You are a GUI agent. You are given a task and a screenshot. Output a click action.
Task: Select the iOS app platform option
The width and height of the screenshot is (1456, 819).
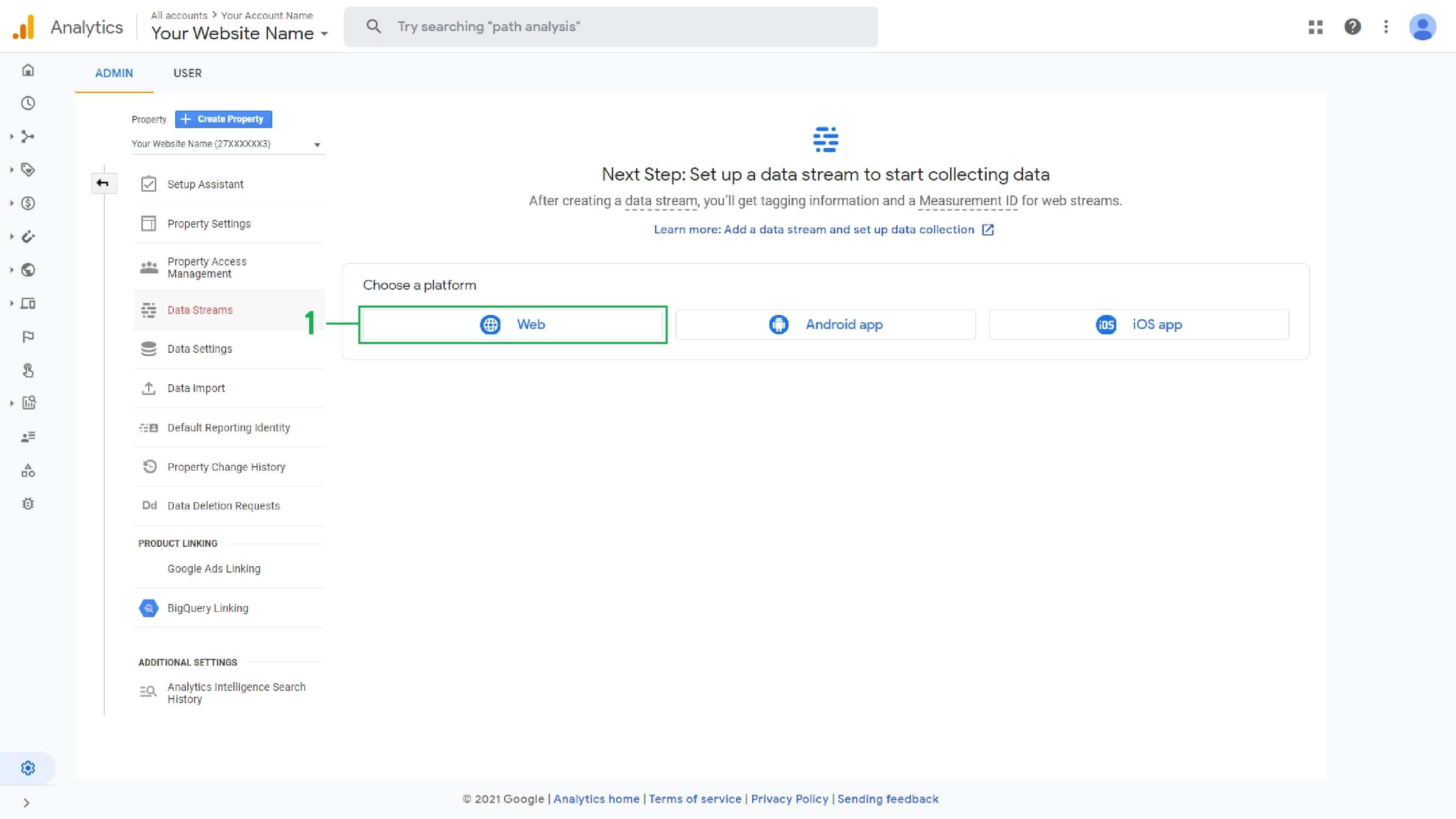pyautogui.click(x=1139, y=325)
